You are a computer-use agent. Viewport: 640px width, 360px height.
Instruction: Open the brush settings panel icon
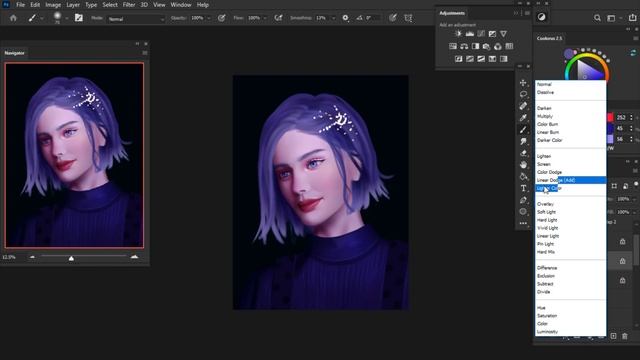tap(79, 18)
